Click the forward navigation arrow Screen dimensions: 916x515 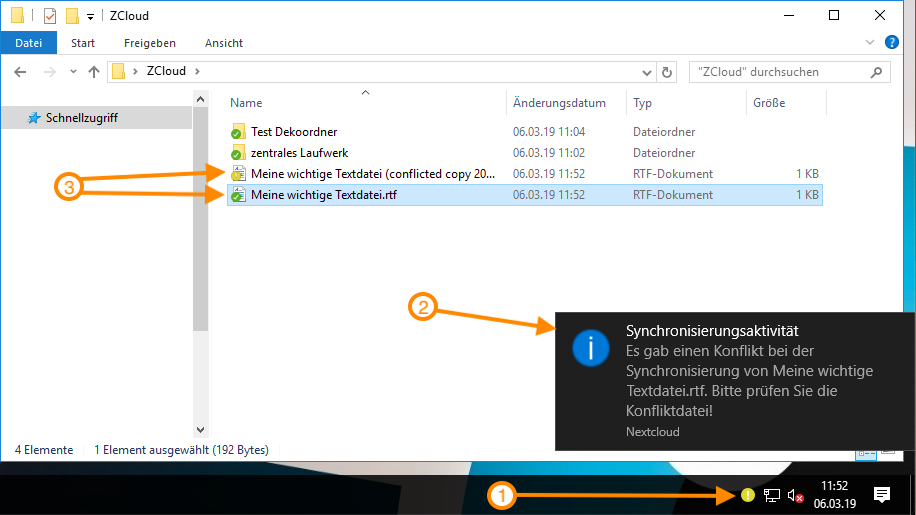point(50,72)
